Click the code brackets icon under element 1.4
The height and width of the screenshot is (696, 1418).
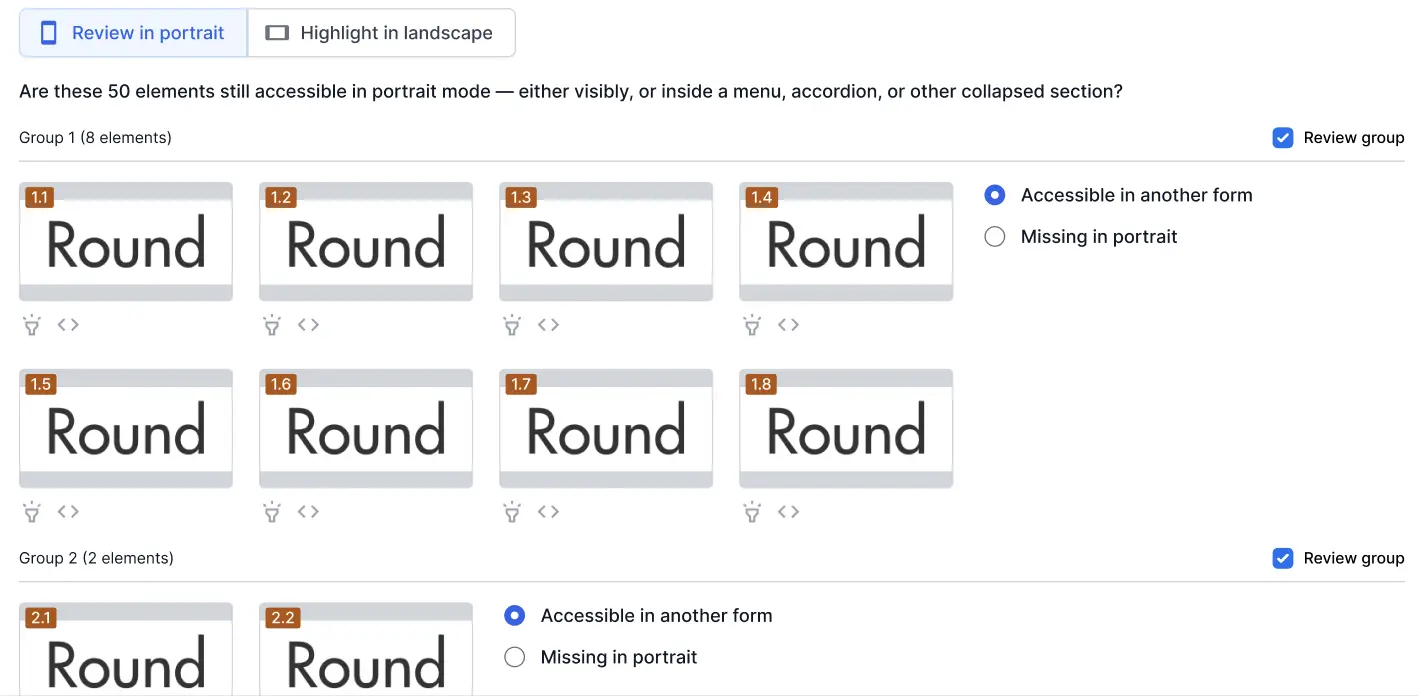point(788,325)
